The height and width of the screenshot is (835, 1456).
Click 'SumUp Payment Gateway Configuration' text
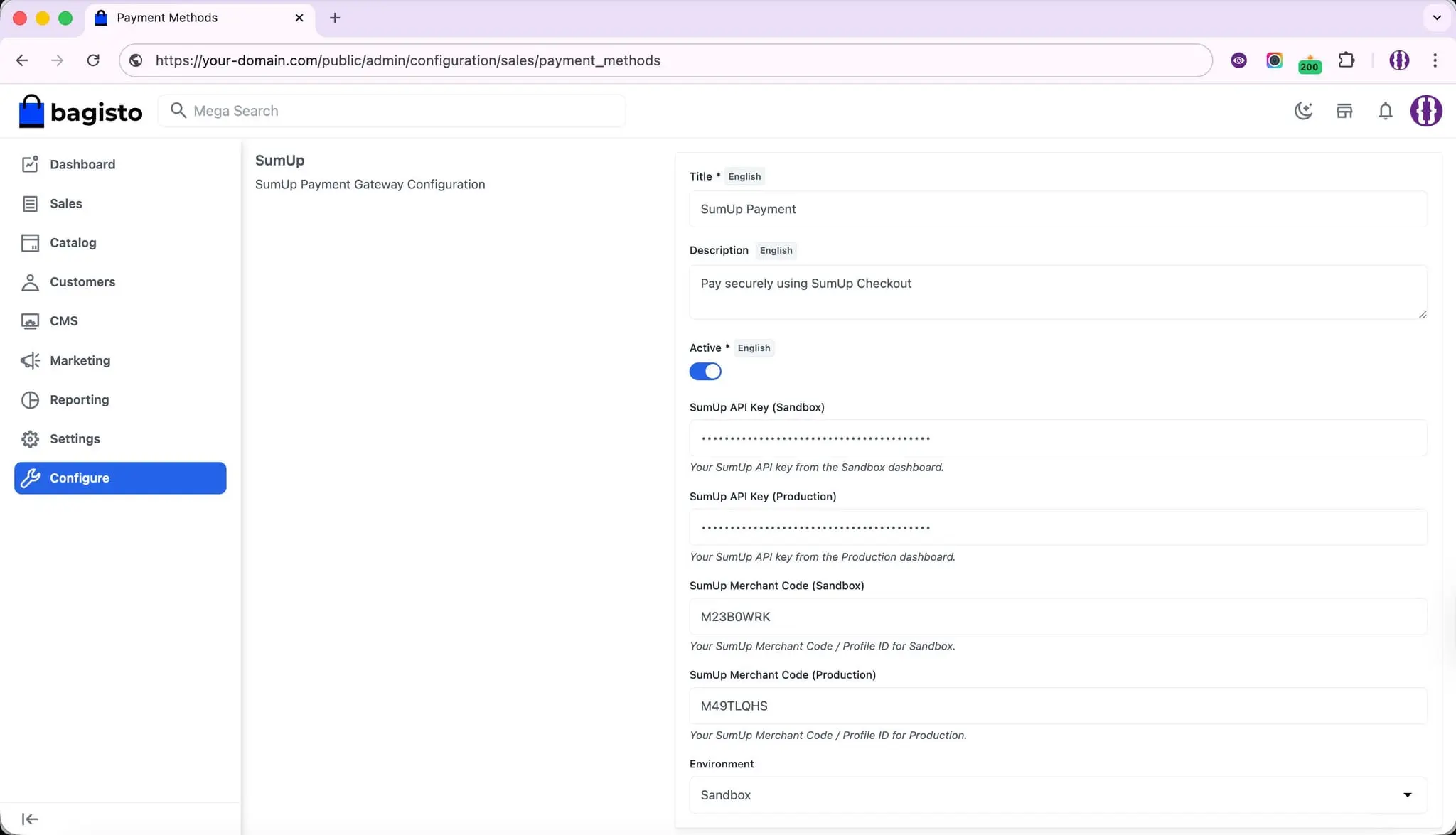[370, 185]
